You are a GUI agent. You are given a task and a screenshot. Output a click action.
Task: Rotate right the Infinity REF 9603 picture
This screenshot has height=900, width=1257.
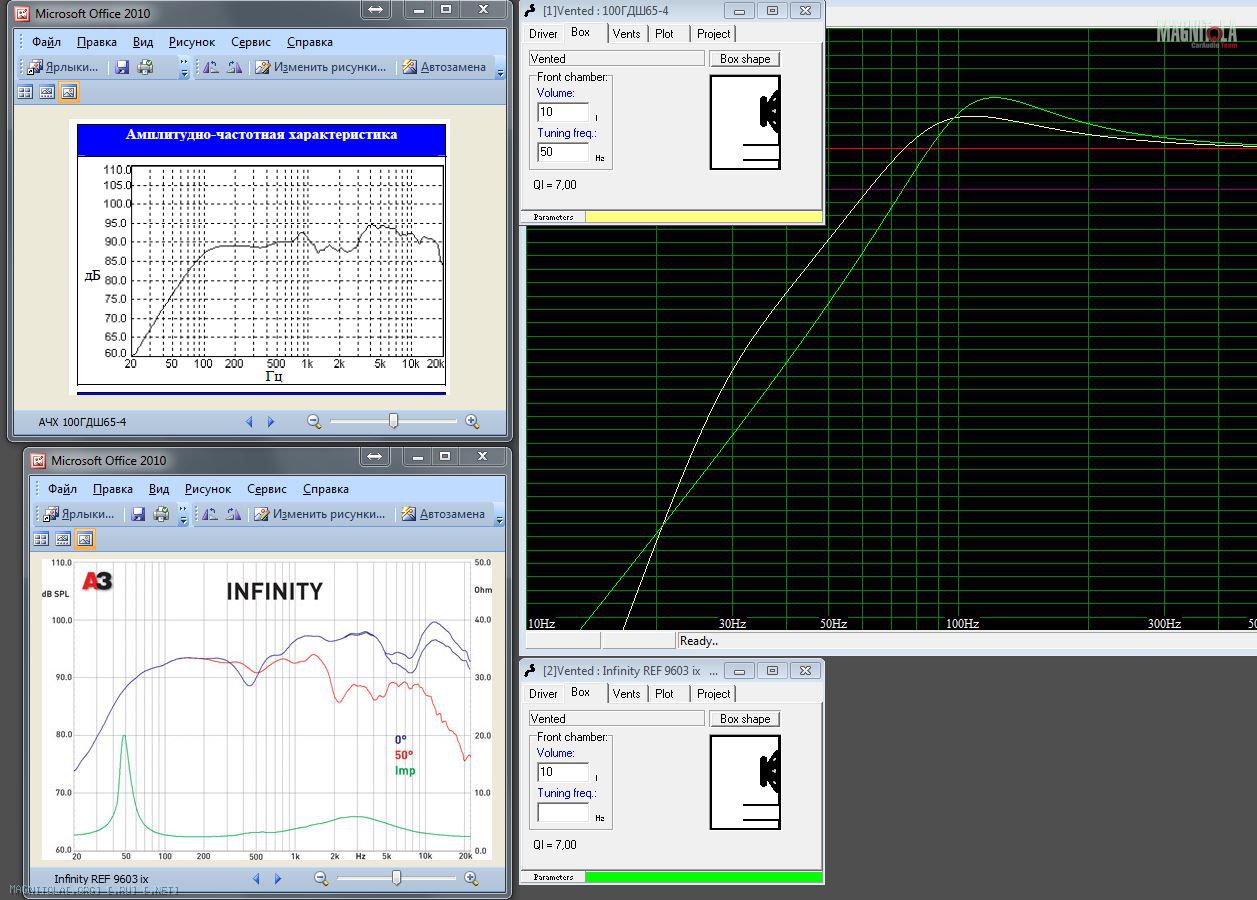point(231,514)
